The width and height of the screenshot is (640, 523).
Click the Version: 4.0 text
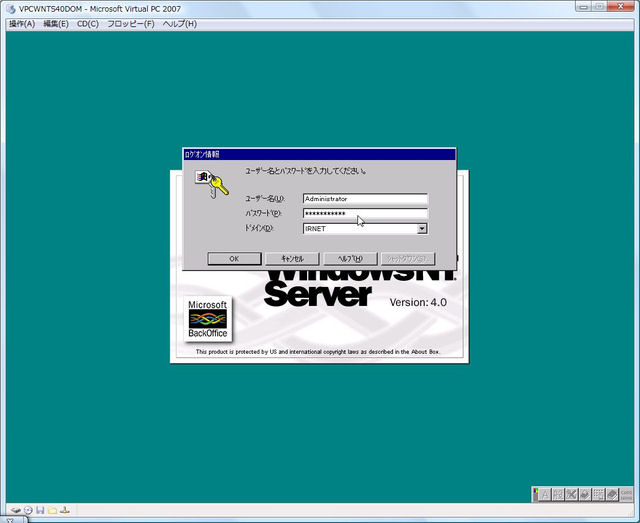click(x=418, y=303)
